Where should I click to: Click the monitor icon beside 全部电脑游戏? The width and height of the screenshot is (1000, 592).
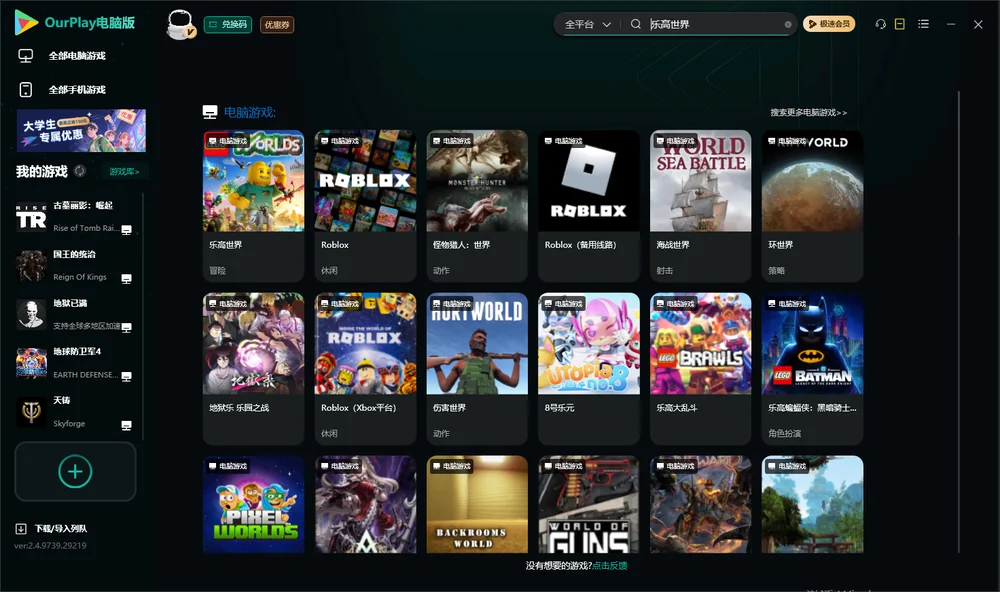click(26, 56)
